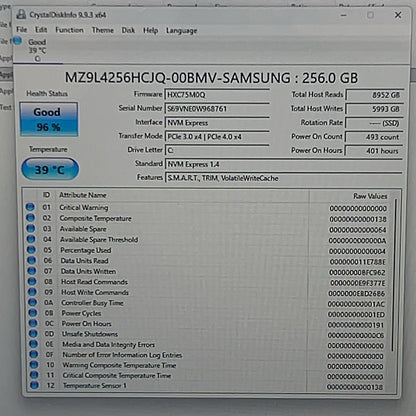Select the Host Read Commands attribute name
The height and width of the screenshot is (416, 416).
(x=94, y=282)
